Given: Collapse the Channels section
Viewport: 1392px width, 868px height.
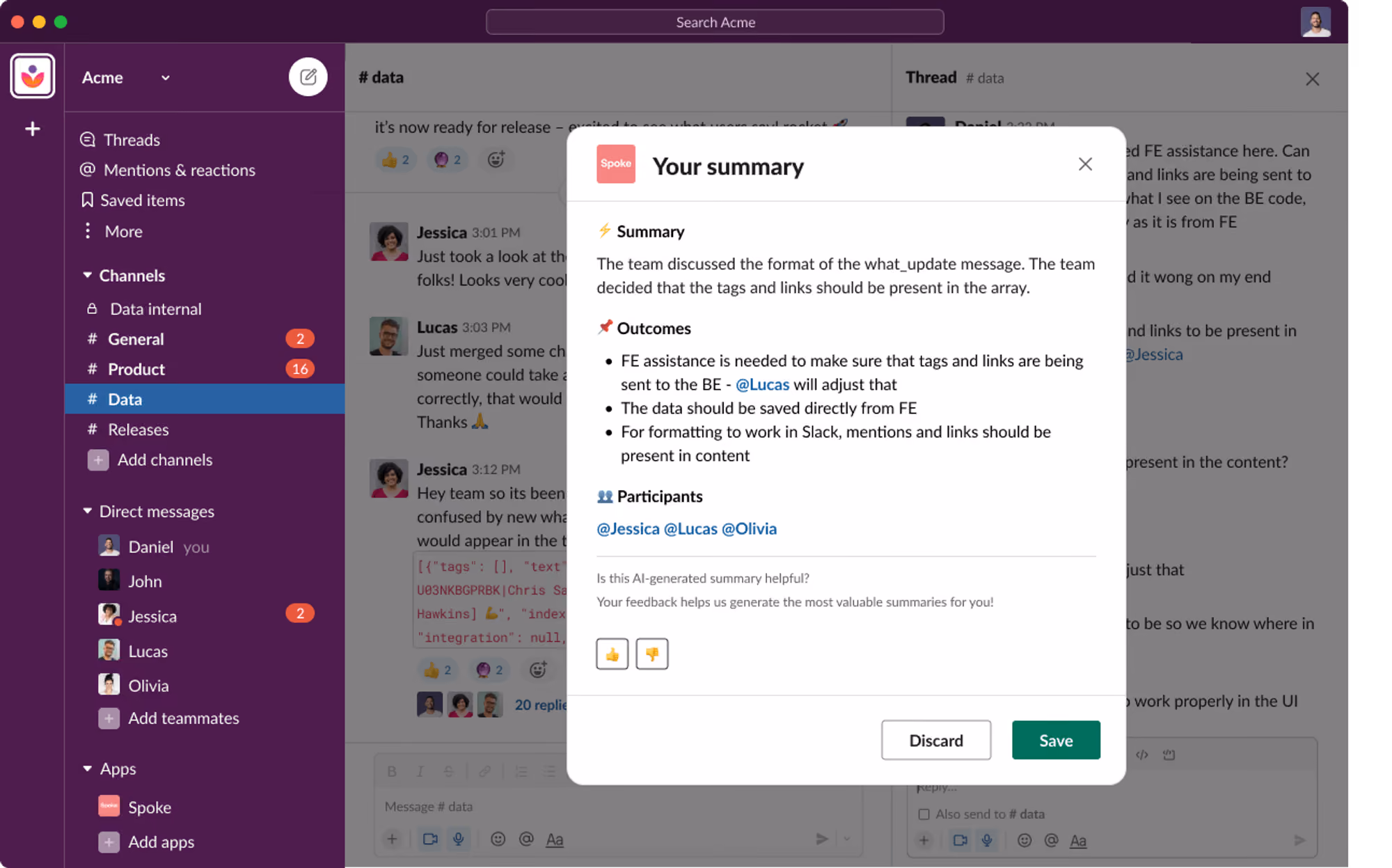Looking at the screenshot, I should coord(87,276).
